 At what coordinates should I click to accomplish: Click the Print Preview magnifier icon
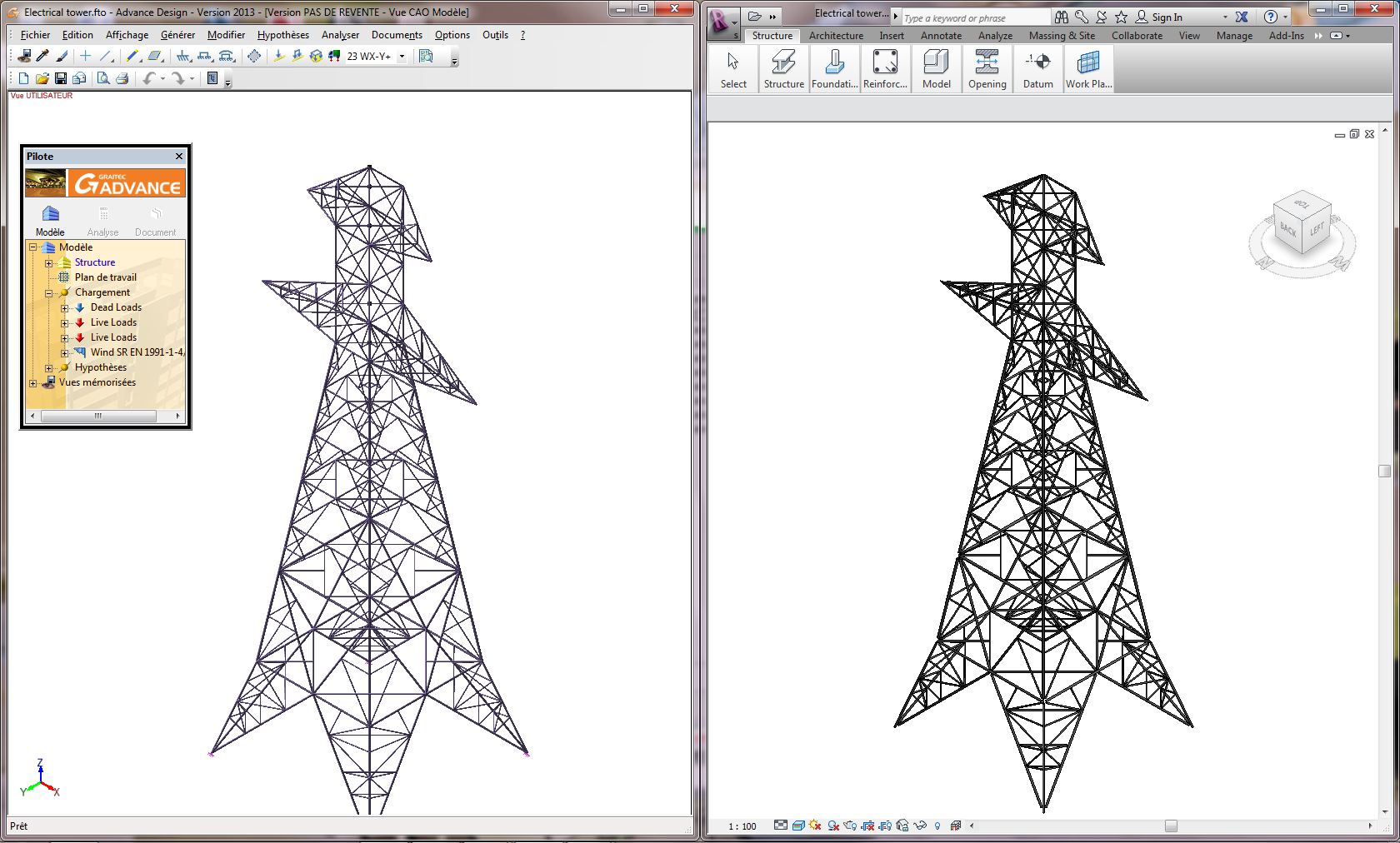tap(103, 78)
